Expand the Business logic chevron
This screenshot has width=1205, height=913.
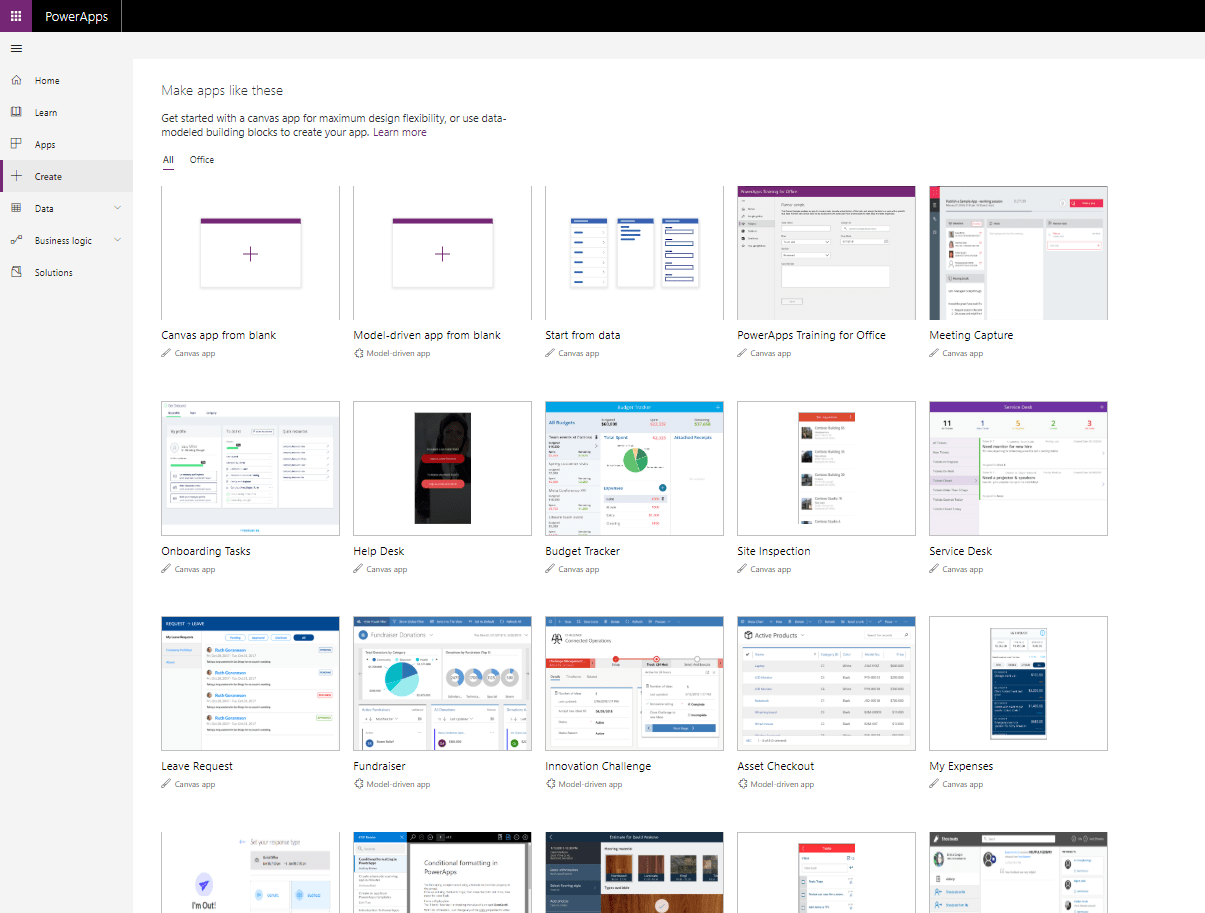(x=118, y=240)
